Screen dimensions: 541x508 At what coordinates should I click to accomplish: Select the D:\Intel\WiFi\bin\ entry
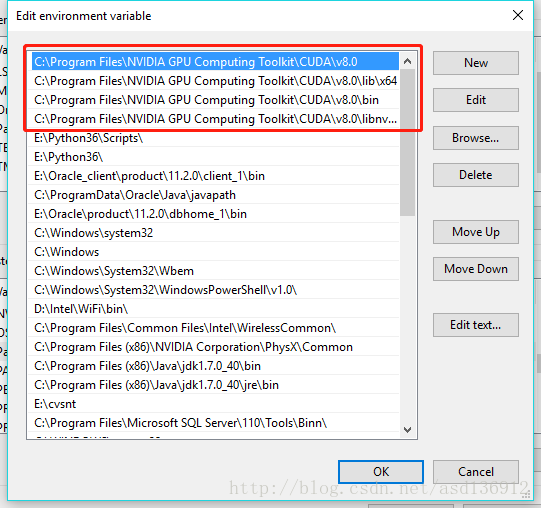click(214, 309)
